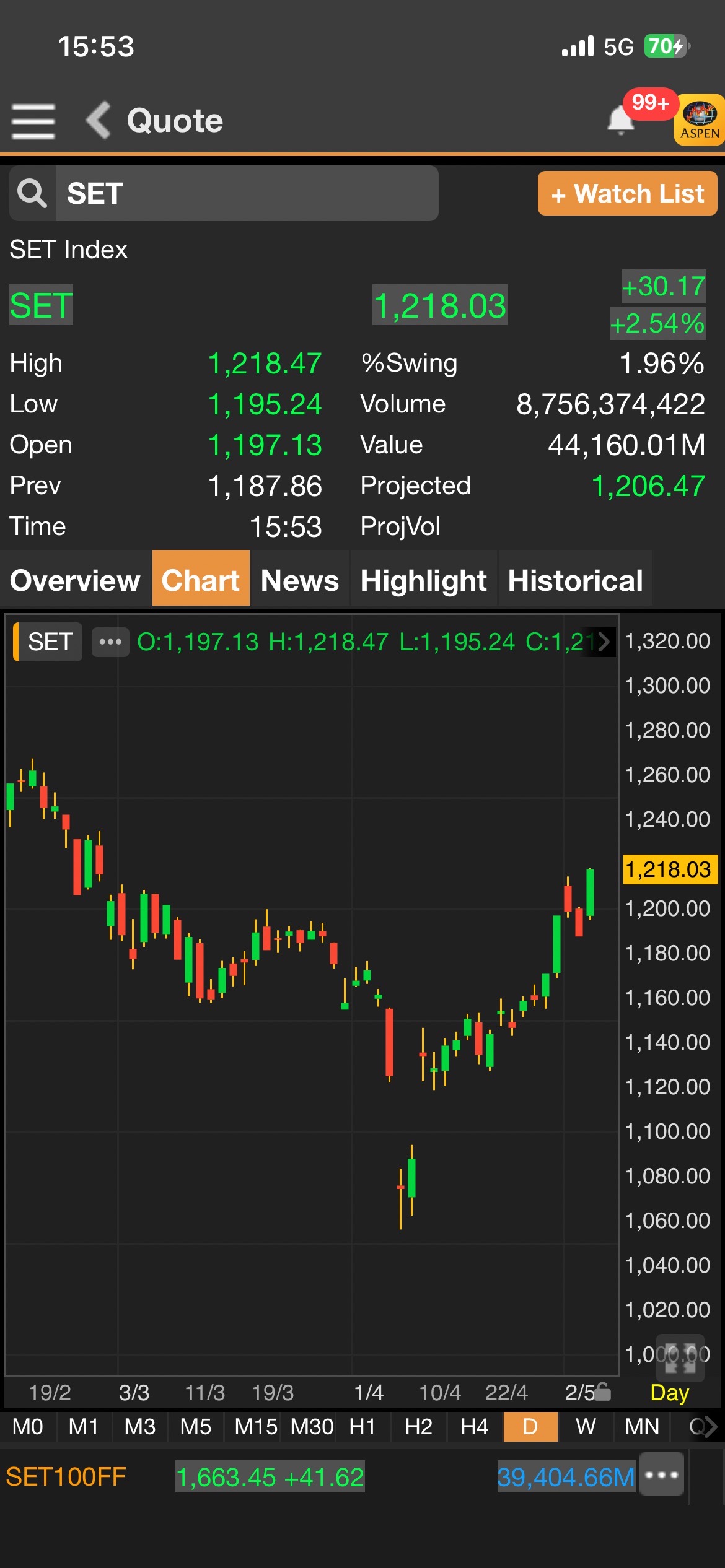Tap the SET chart symbol label
This screenshot has width=725, height=1568.
(48, 642)
